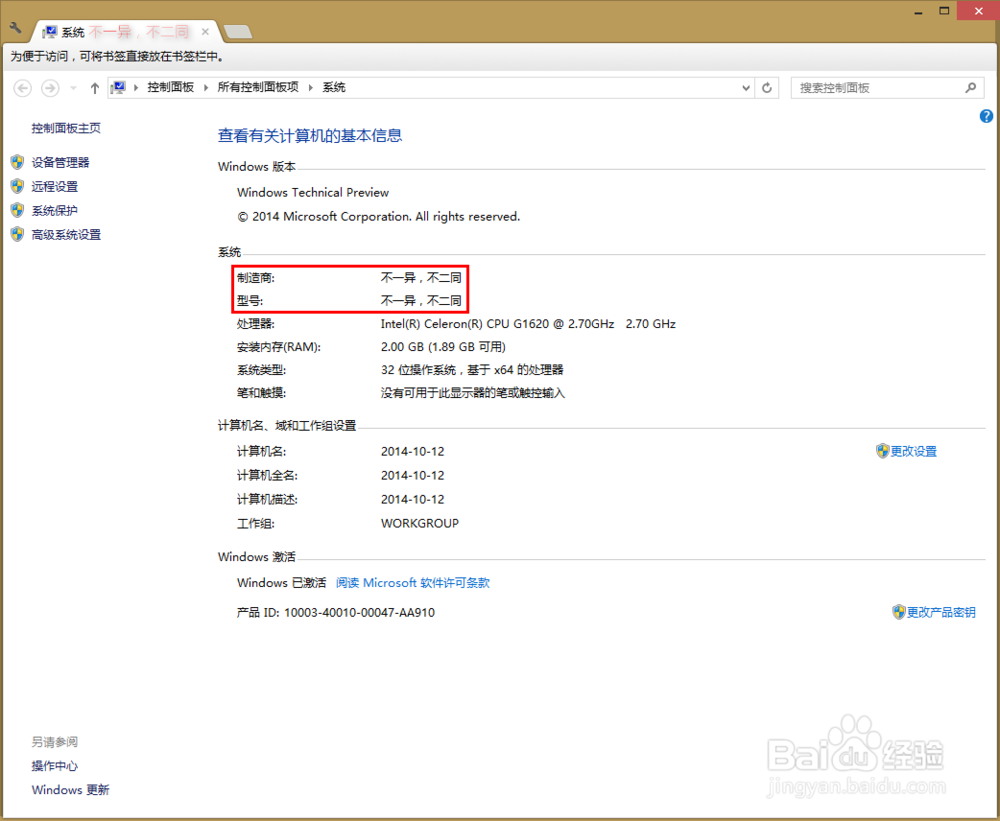Click the up arrow in the address bar
The width and height of the screenshot is (1000, 821).
pos(94,87)
